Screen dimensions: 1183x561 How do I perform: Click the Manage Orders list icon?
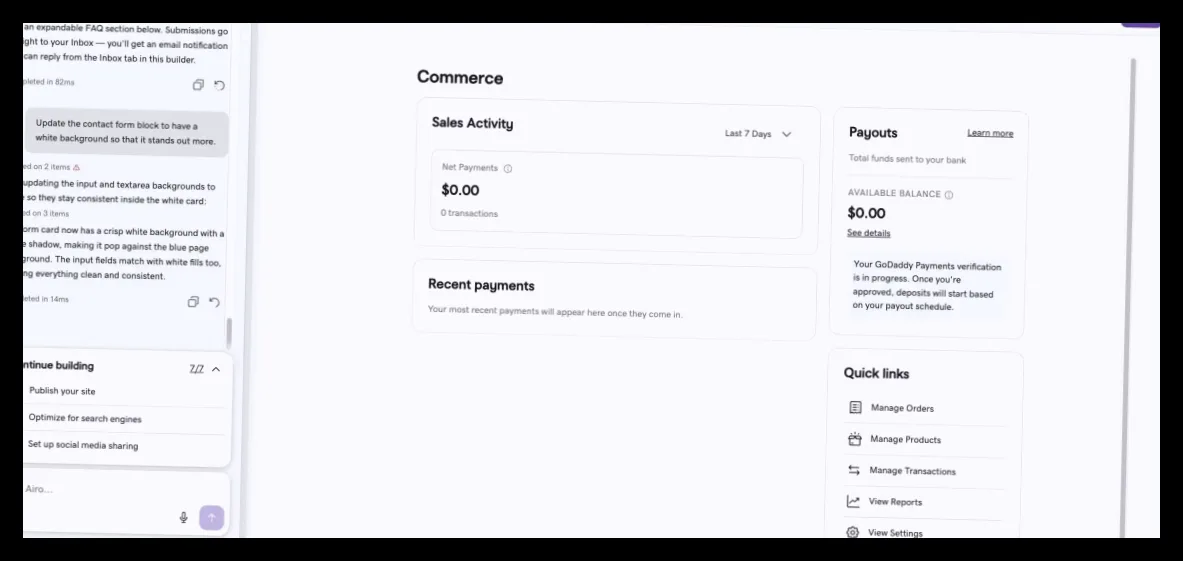[x=855, y=407]
